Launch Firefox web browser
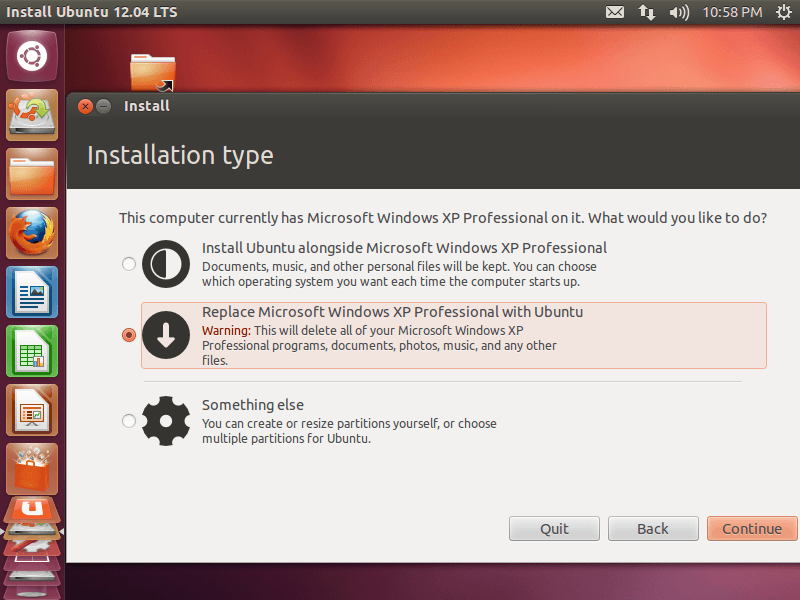The image size is (800, 600). pos(32,233)
